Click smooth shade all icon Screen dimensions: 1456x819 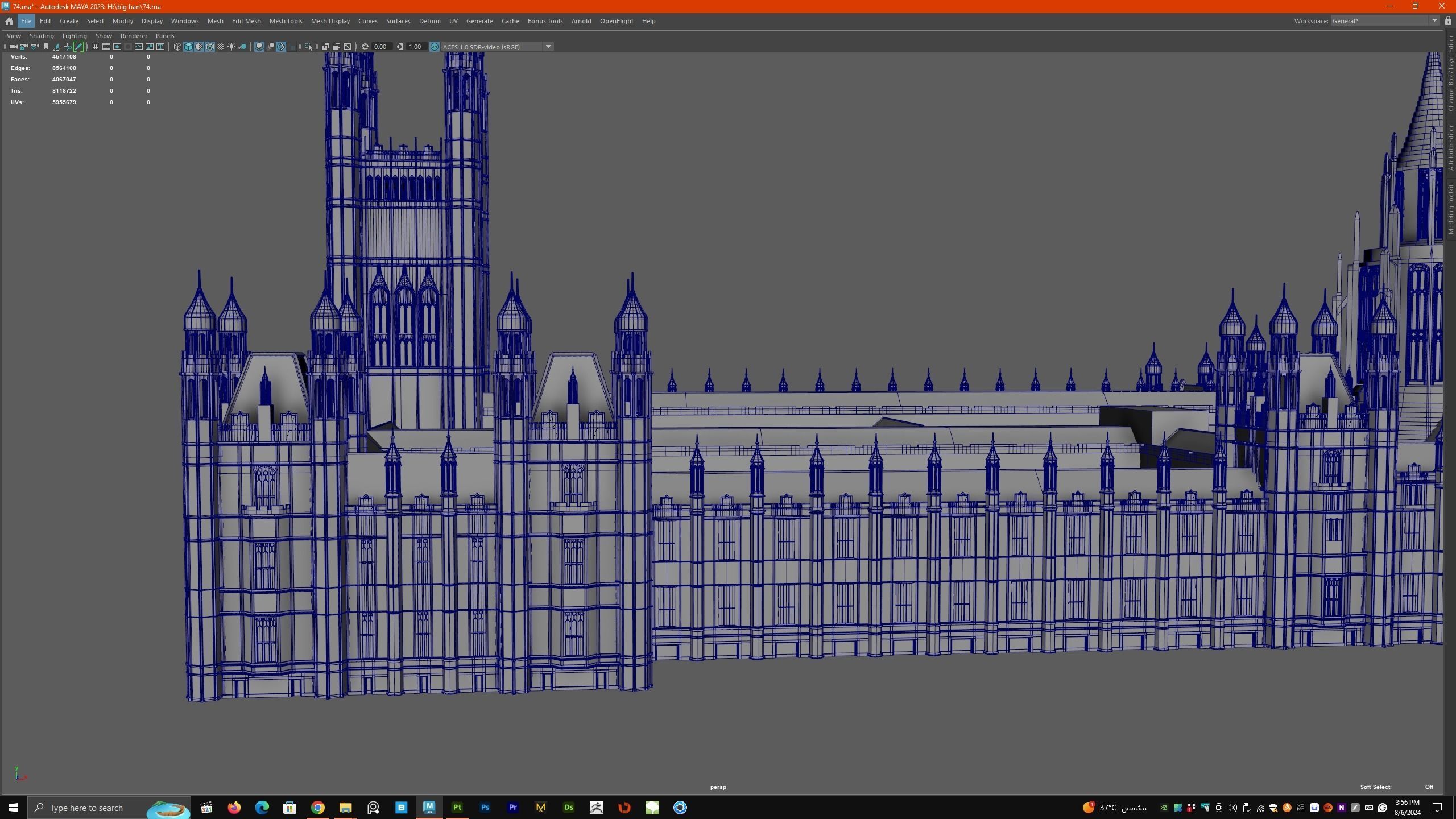click(188, 47)
